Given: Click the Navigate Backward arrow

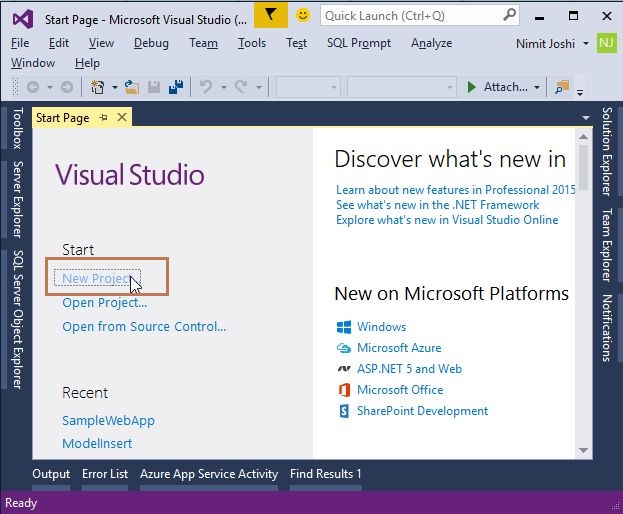Looking at the screenshot, I should 33,87.
